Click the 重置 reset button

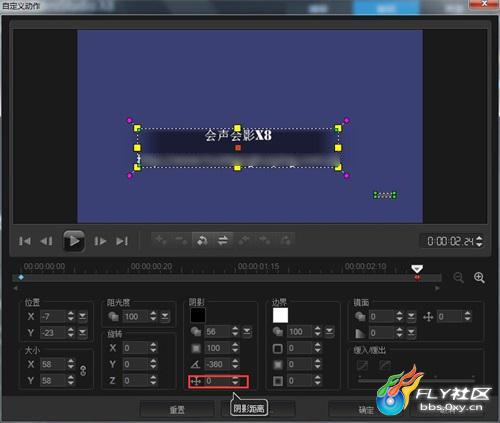[x=177, y=409]
